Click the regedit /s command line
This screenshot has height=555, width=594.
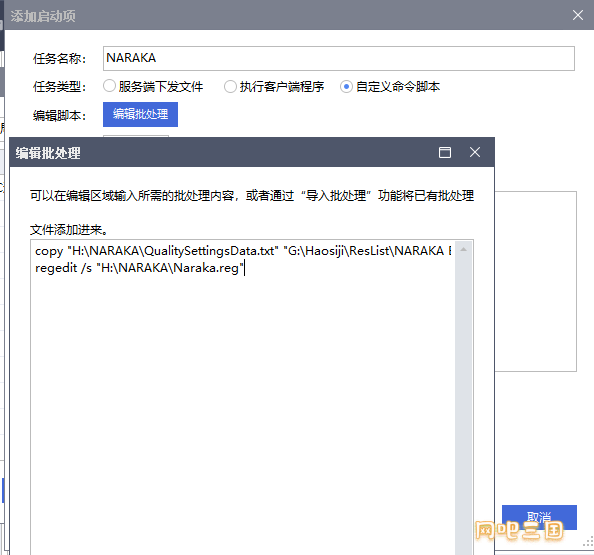139,268
